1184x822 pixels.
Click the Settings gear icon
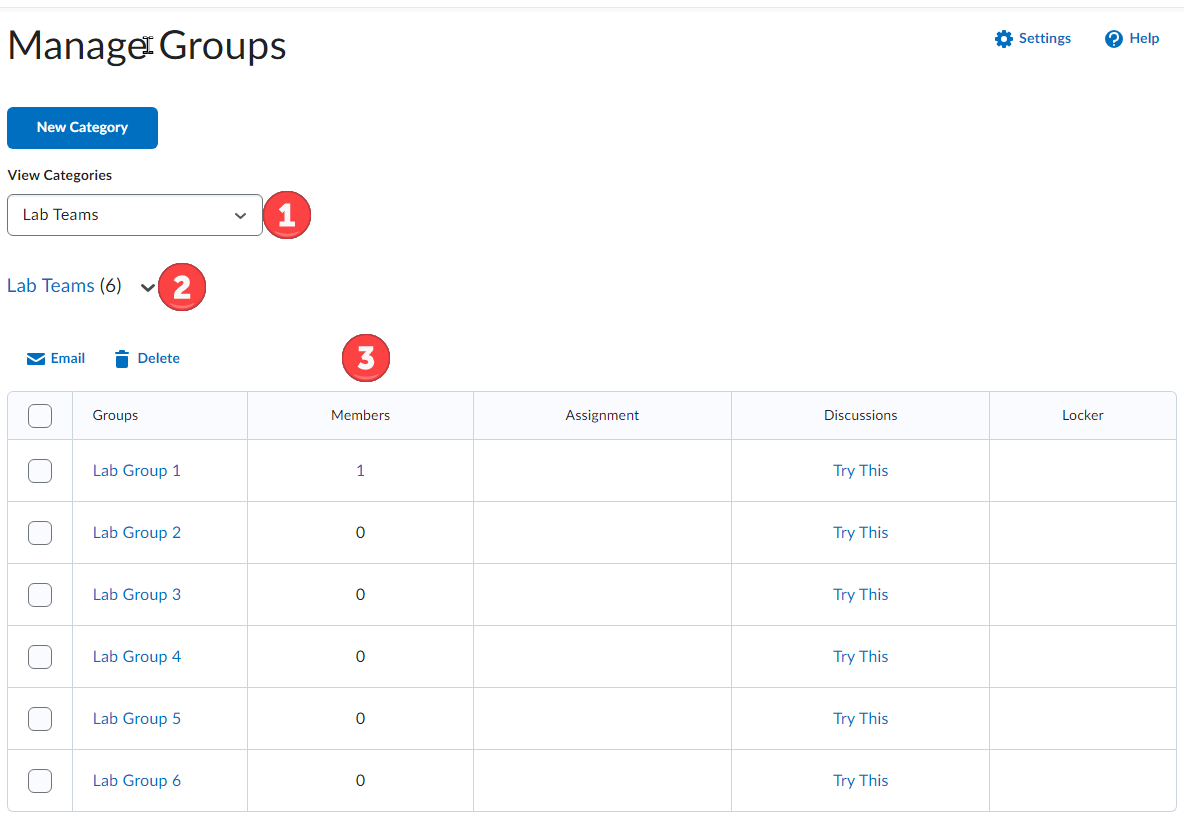pos(1004,39)
